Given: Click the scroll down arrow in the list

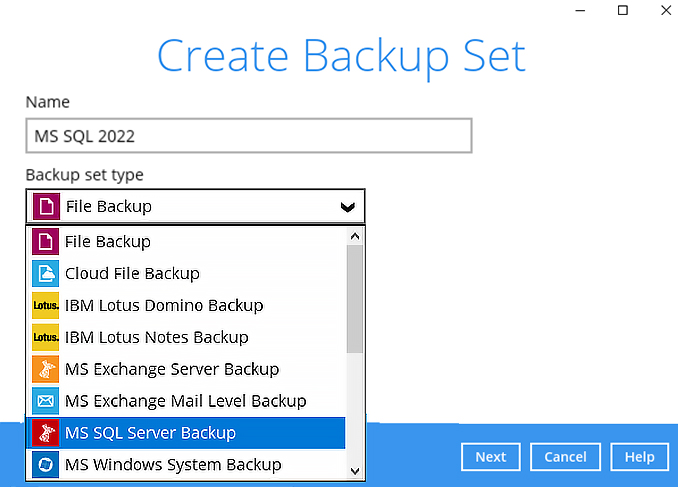Looking at the screenshot, I should tap(355, 471).
